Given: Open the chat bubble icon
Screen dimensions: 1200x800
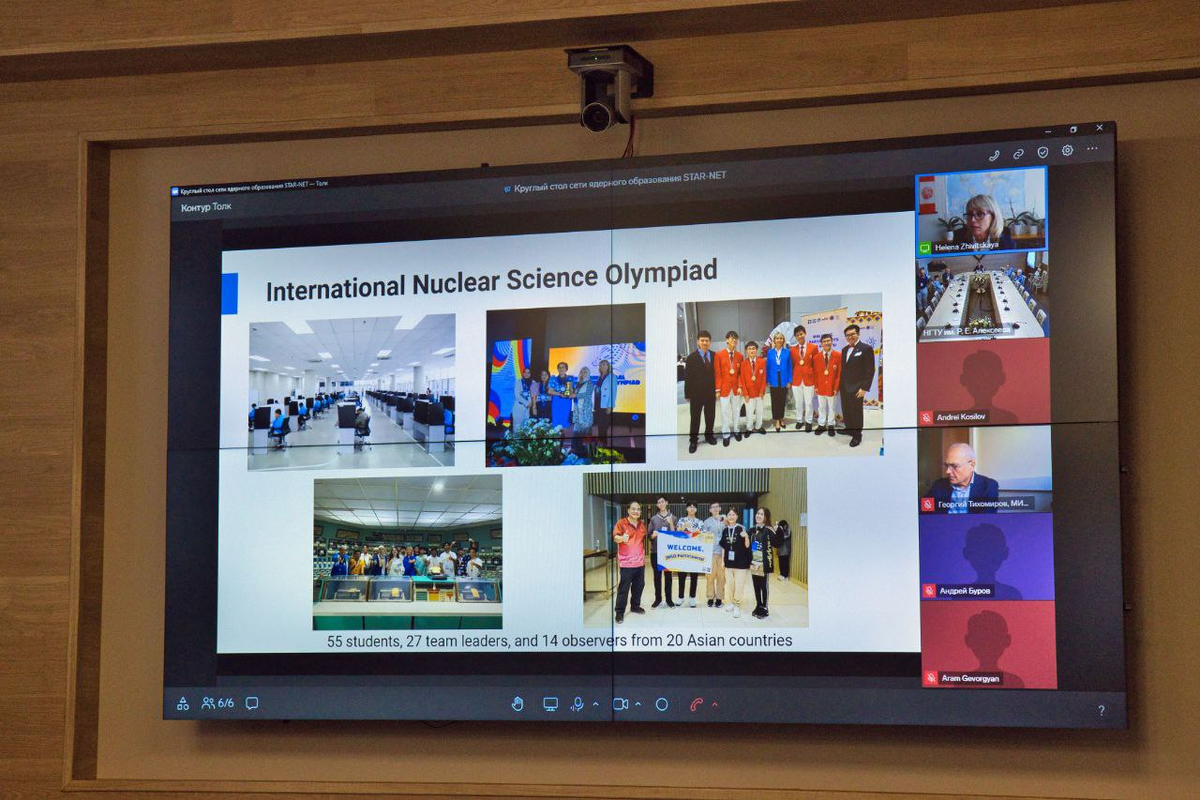Looking at the screenshot, I should coord(252,703).
